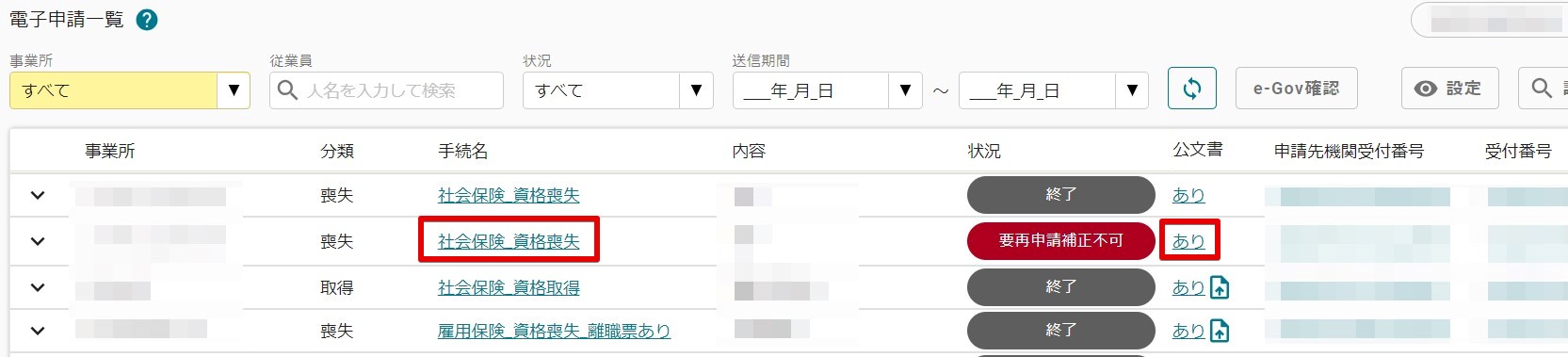
Task: Open the 状況 filter dropdown
Action: (618, 90)
